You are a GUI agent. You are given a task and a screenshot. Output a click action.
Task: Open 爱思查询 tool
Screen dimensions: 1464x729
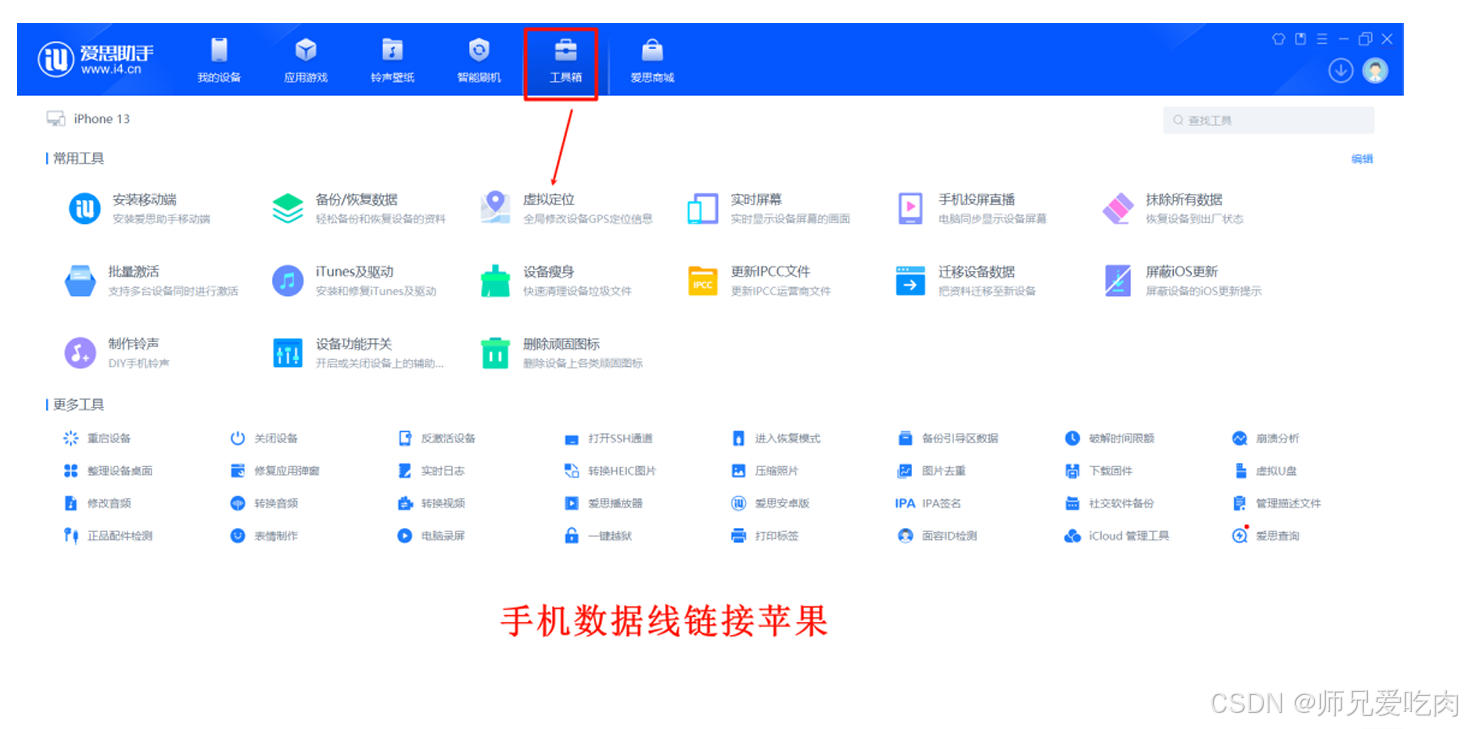[x=1266, y=536]
